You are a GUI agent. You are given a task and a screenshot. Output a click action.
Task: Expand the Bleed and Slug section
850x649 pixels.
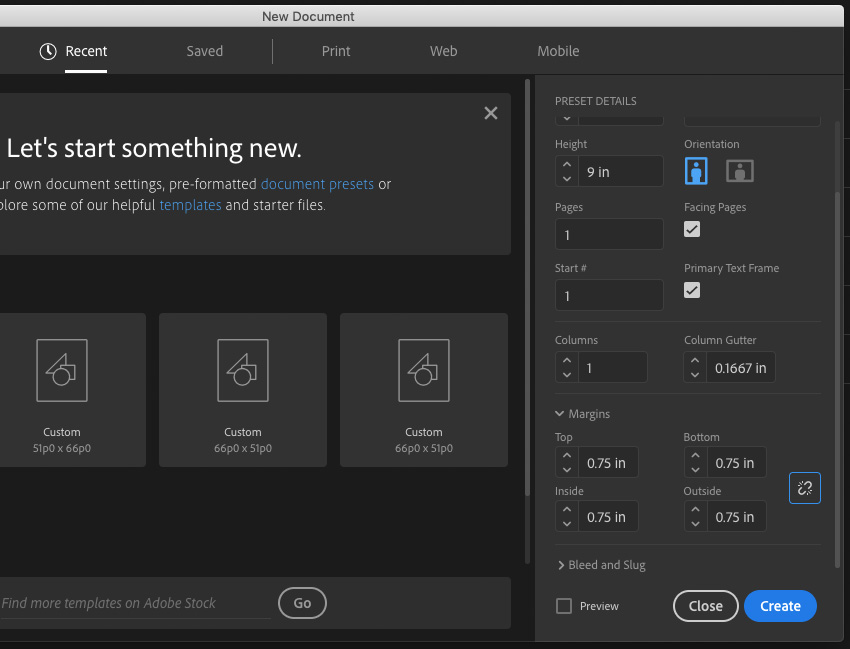pyautogui.click(x=561, y=565)
